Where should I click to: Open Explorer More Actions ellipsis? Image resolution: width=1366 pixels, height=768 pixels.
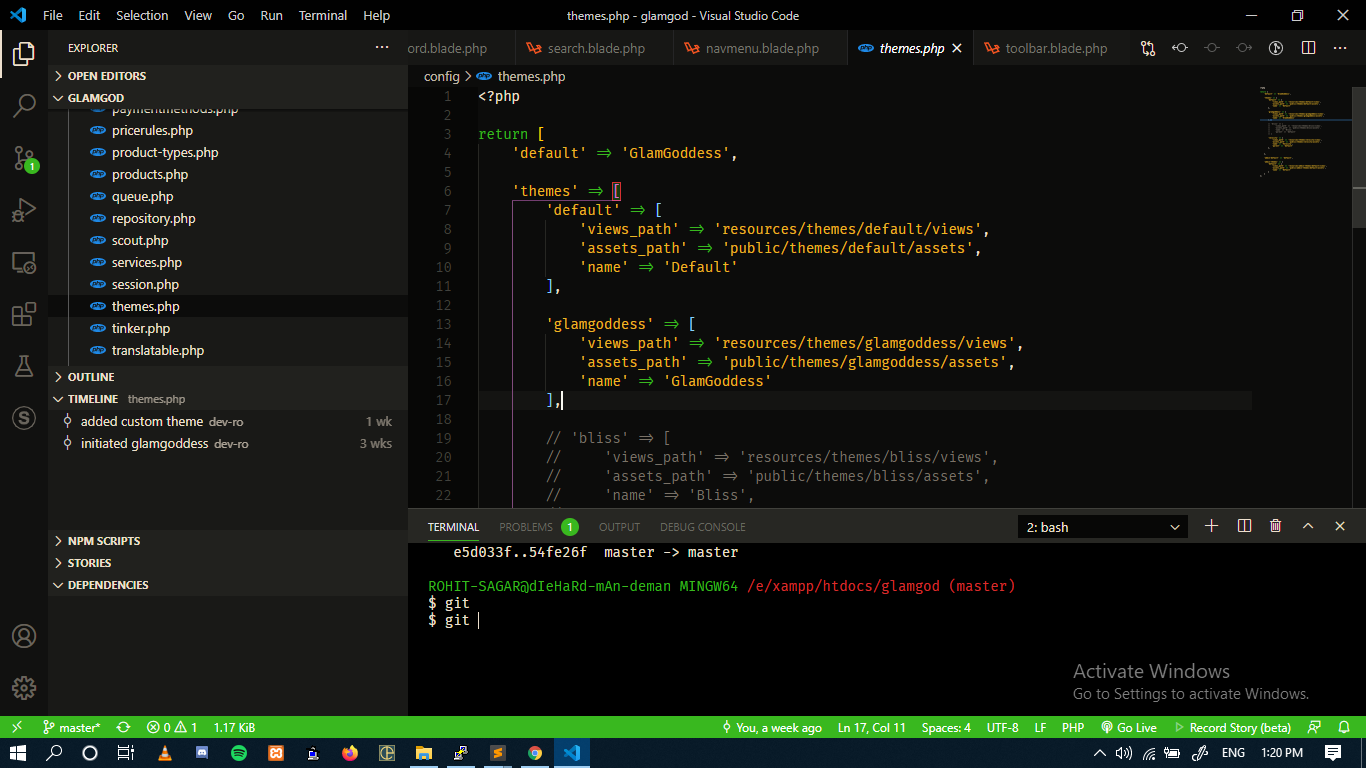382,48
